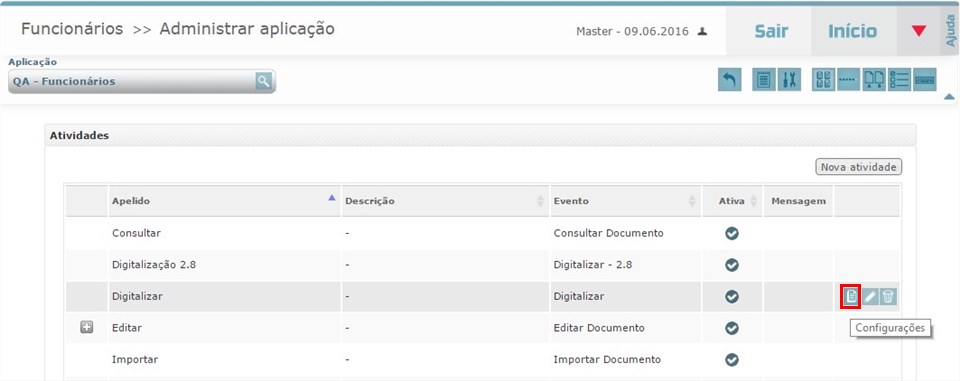Click the Importar Documento event cell
The height and width of the screenshot is (381, 960).
(x=607, y=360)
